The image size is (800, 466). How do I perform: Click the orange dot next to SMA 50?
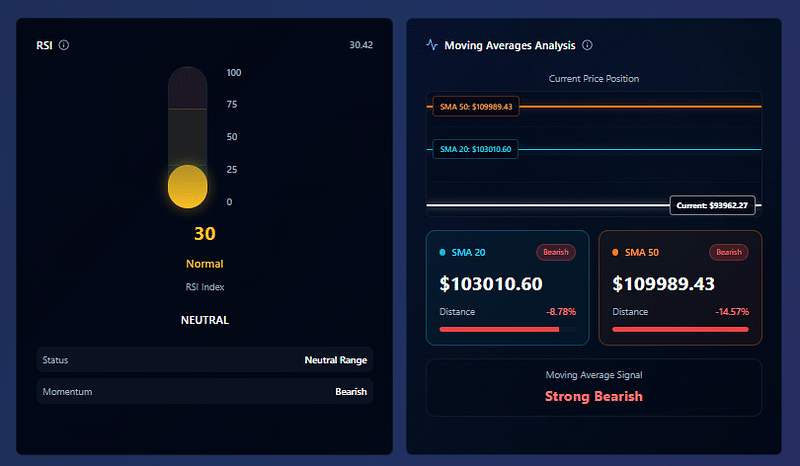coord(615,253)
